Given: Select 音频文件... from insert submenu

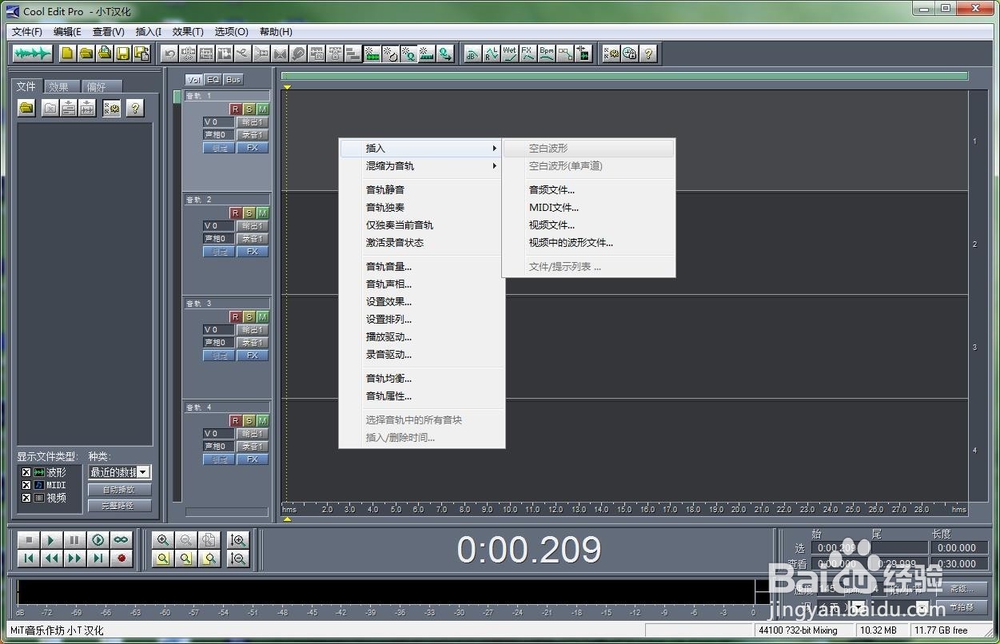Looking at the screenshot, I should 589,189.
